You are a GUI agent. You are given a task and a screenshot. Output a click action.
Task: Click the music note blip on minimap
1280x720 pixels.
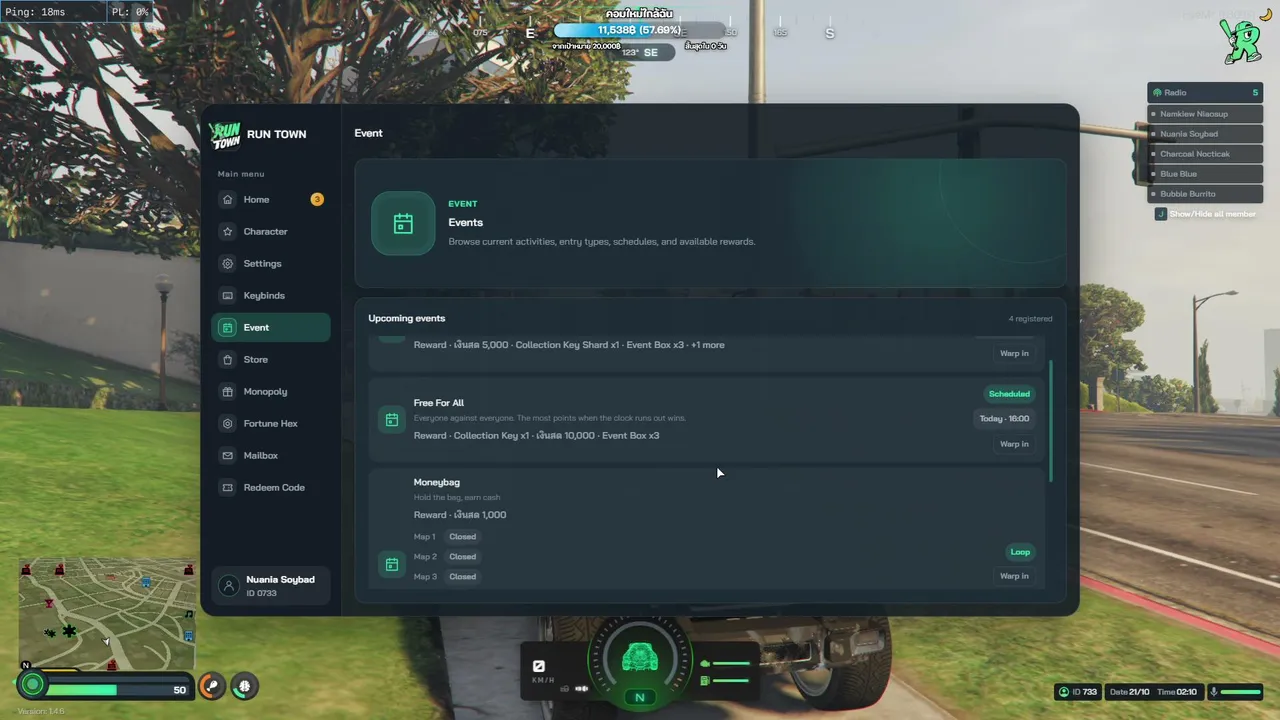(x=189, y=614)
